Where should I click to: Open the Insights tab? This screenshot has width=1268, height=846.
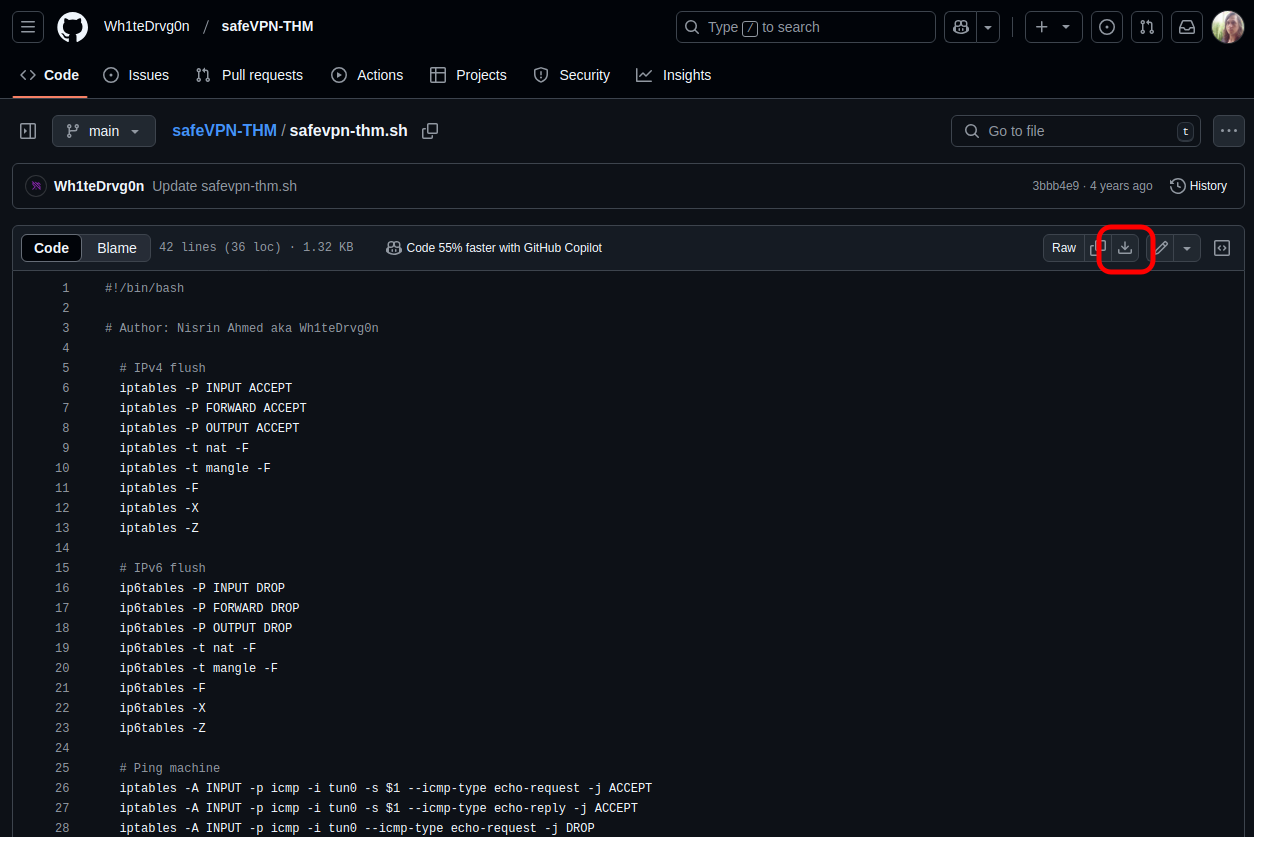[674, 75]
